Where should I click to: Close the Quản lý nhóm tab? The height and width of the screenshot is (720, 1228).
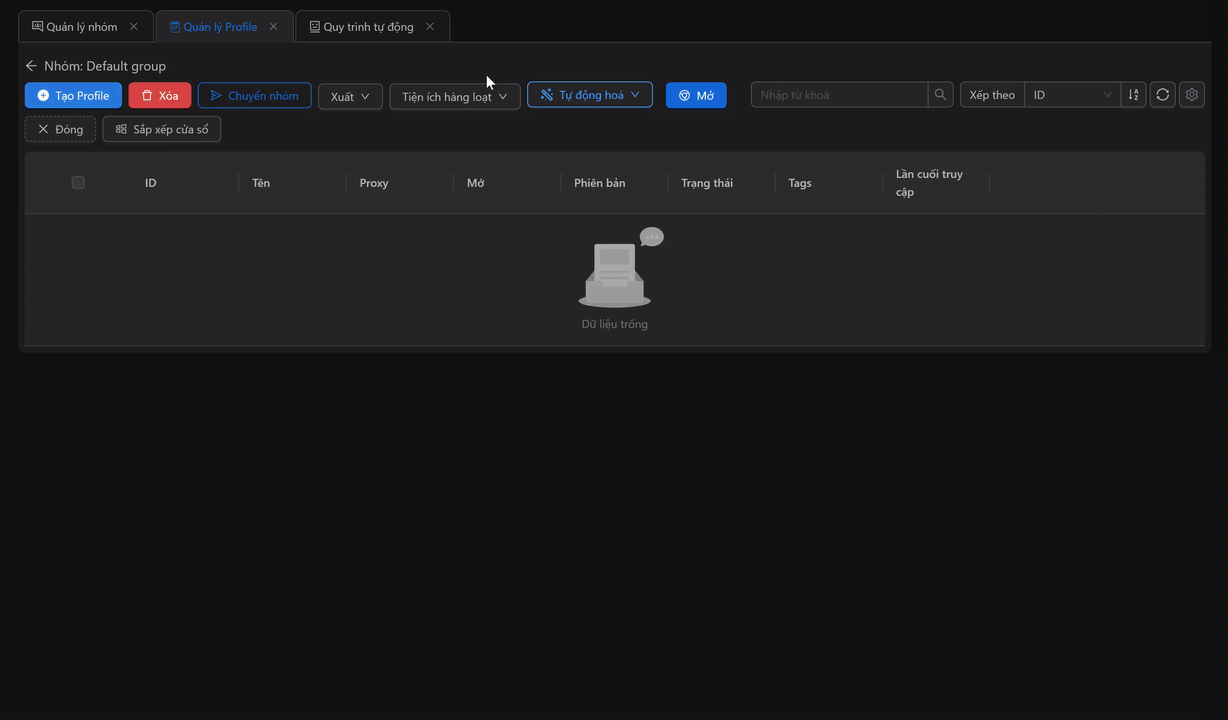[134, 27]
